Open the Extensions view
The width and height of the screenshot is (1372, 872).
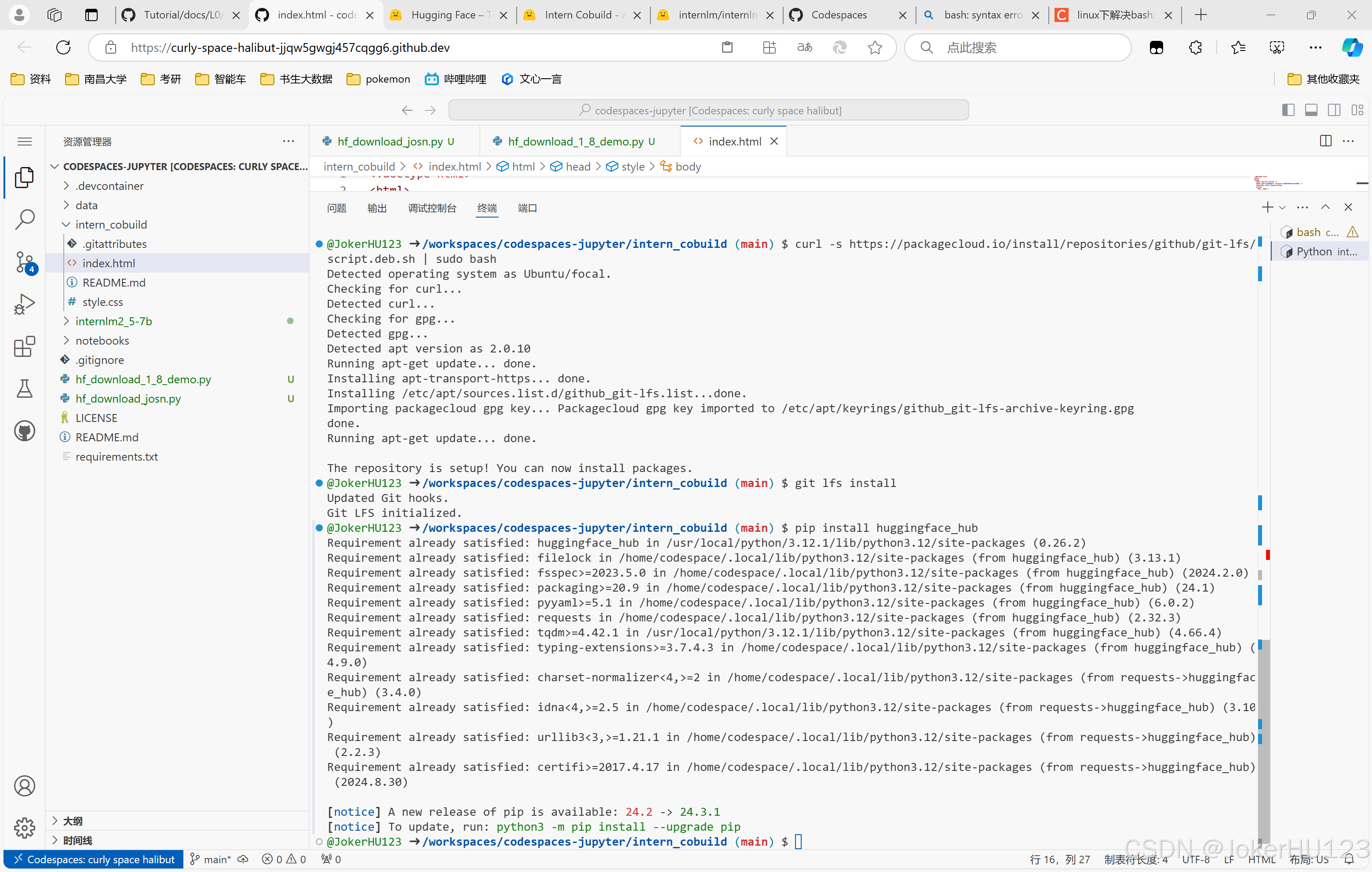coord(25,346)
